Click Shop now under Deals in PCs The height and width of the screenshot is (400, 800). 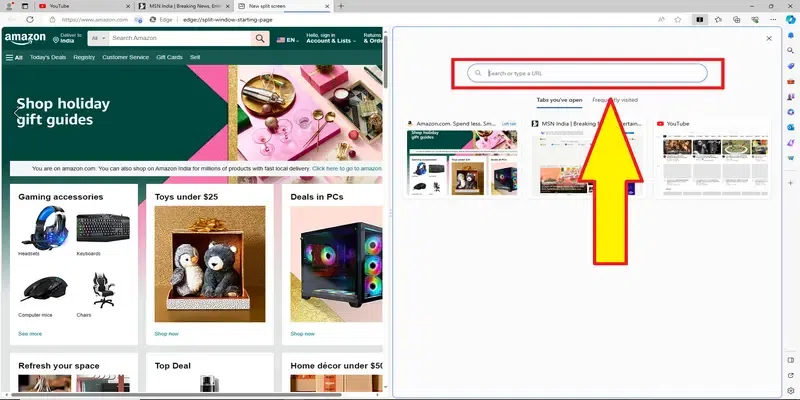(303, 334)
